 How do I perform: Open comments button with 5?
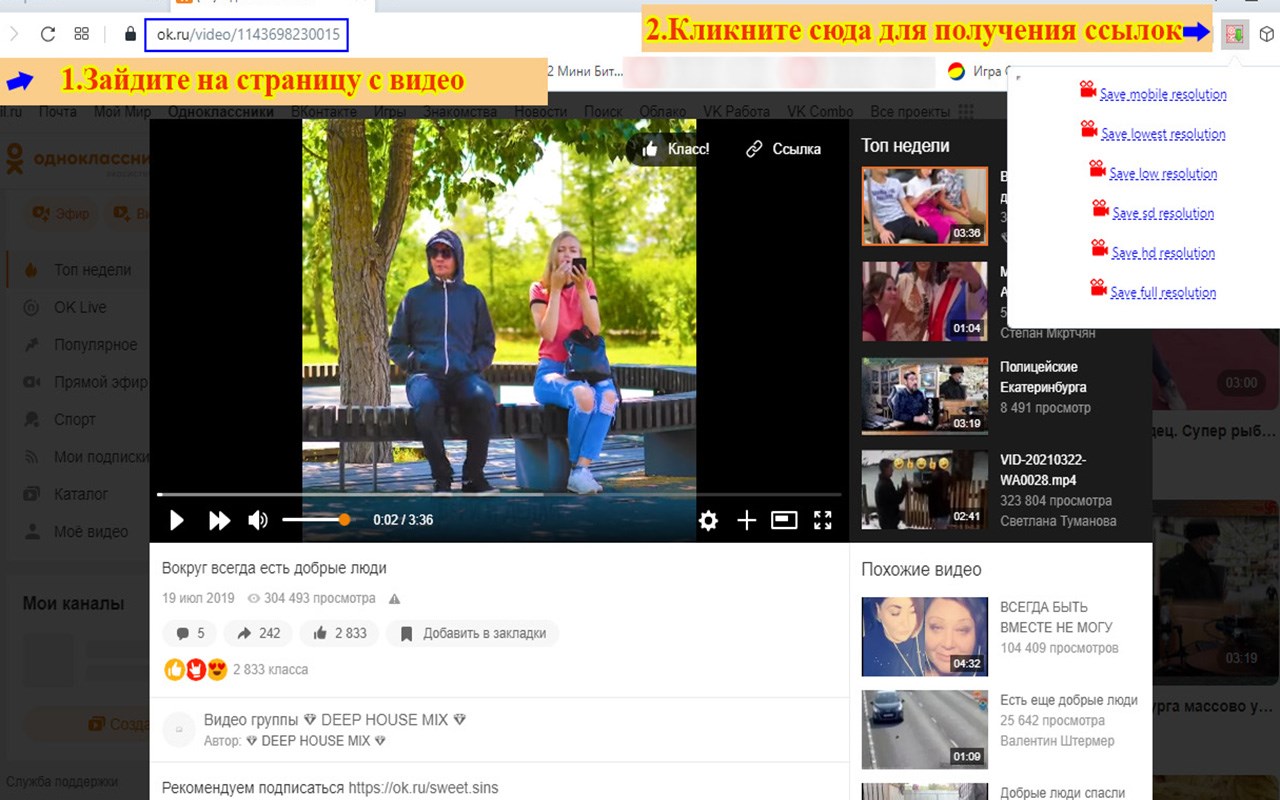pos(190,633)
